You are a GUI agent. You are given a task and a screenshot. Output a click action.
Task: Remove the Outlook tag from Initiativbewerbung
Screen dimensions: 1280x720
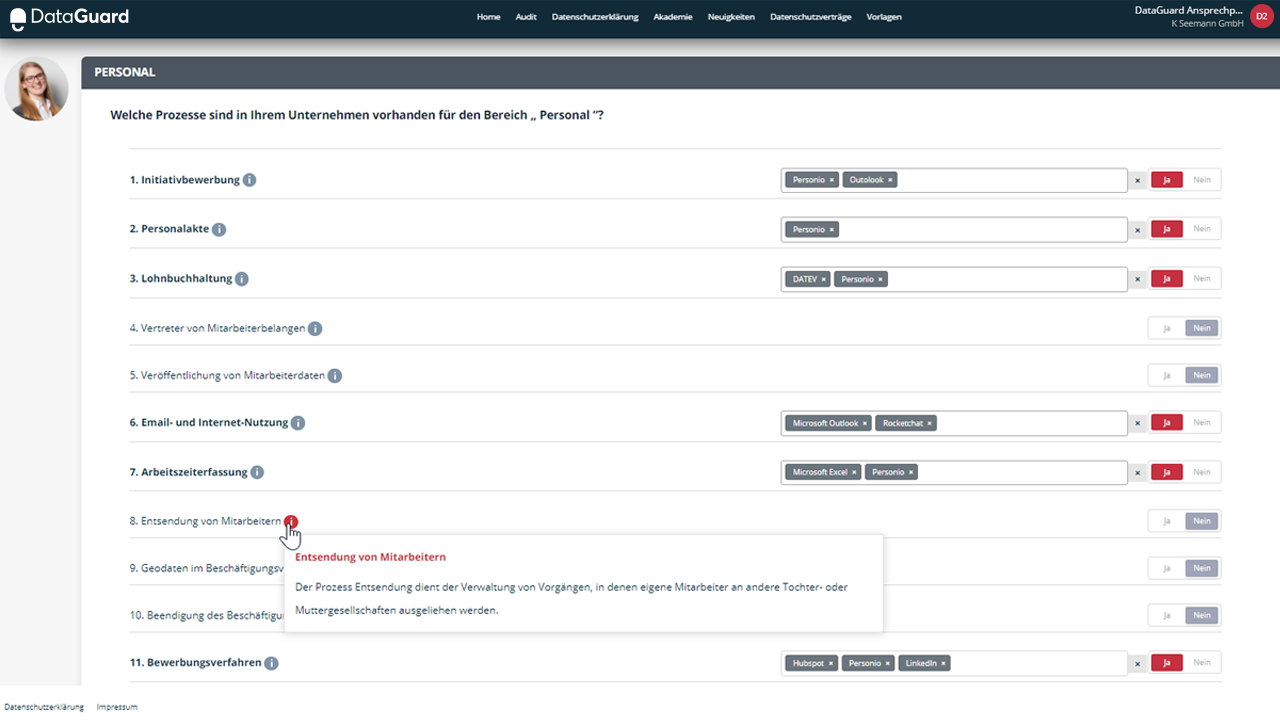point(890,180)
